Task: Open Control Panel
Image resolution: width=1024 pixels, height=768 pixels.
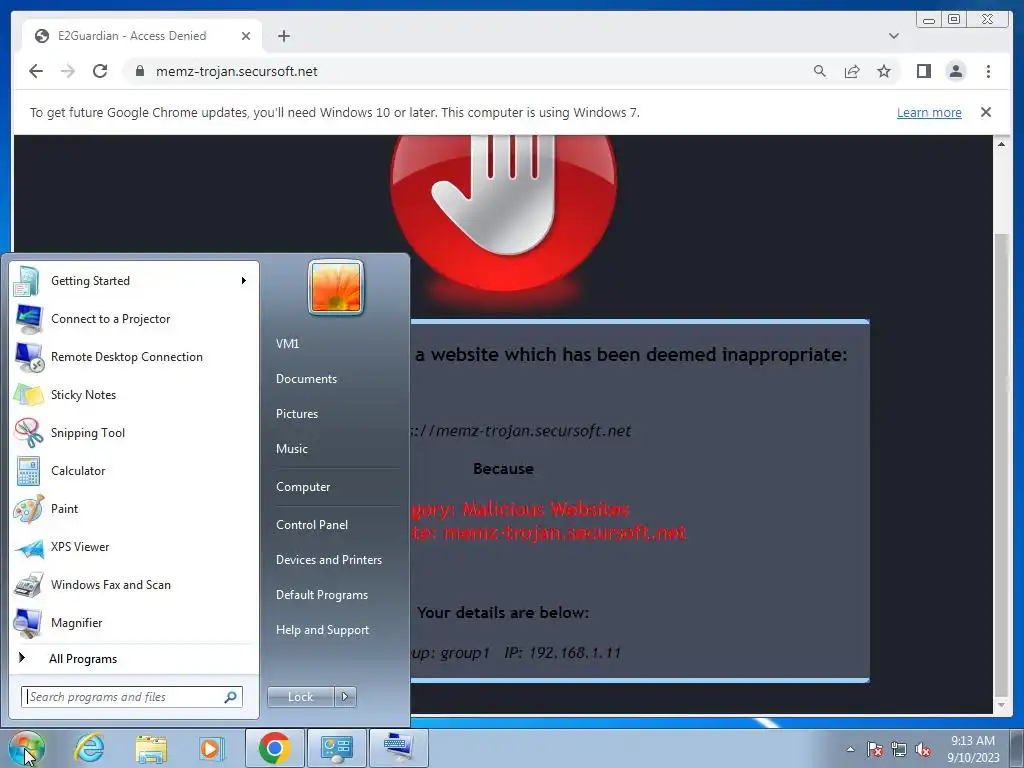Action: (x=334, y=525)
